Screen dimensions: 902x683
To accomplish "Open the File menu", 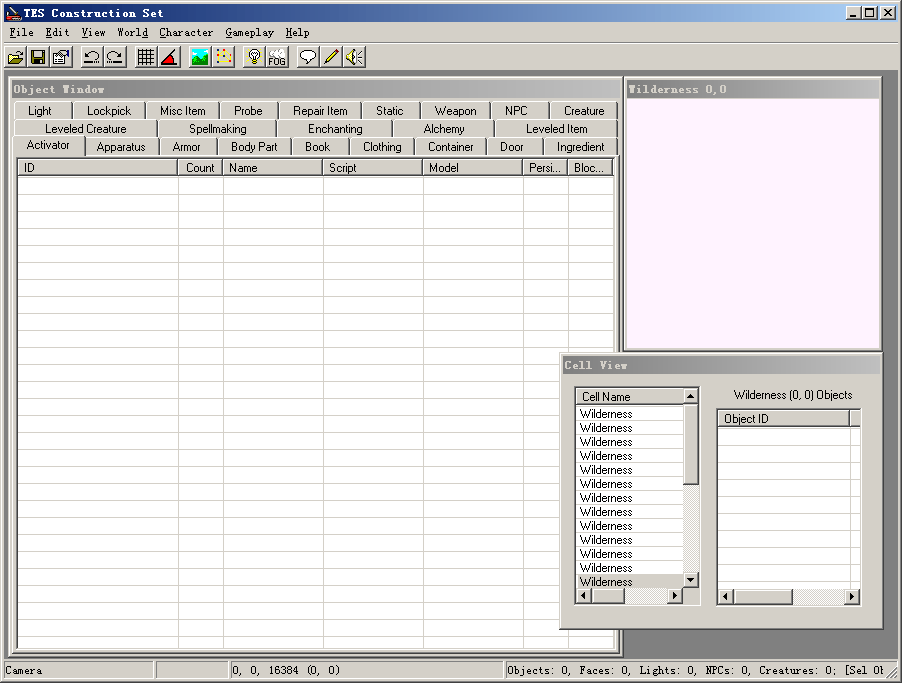I will point(21,33).
